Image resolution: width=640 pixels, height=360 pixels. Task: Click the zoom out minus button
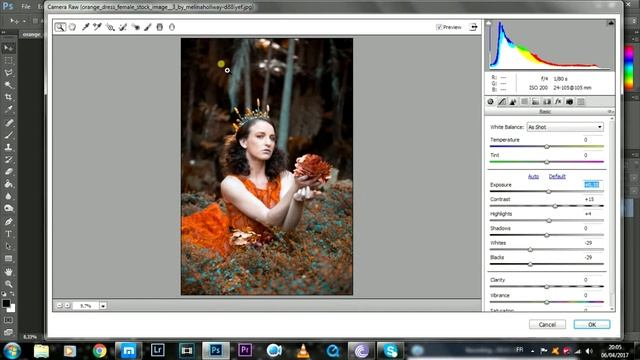(x=59, y=306)
